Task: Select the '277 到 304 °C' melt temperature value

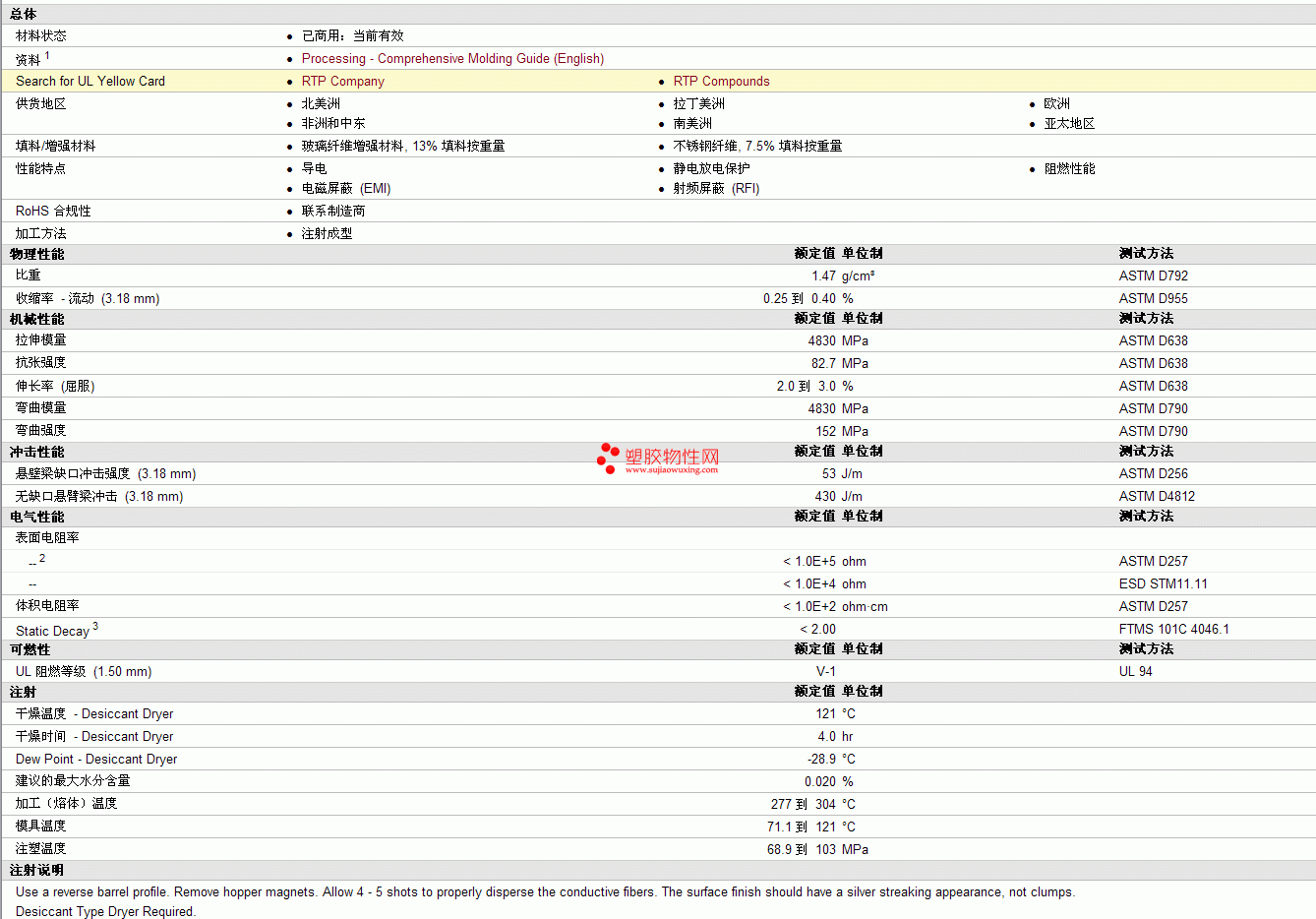Action: tap(813, 805)
